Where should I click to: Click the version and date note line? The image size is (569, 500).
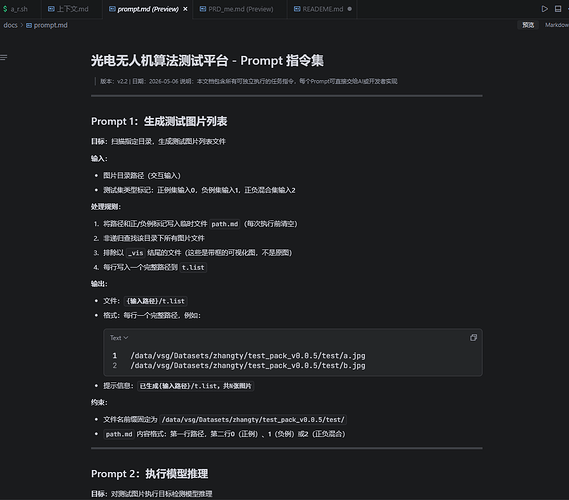(x=249, y=81)
